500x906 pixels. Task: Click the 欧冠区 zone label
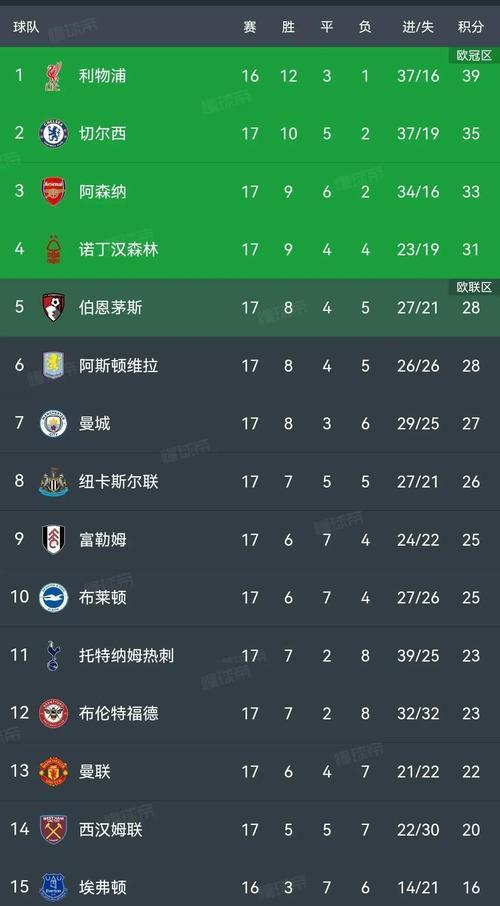tap(474, 55)
